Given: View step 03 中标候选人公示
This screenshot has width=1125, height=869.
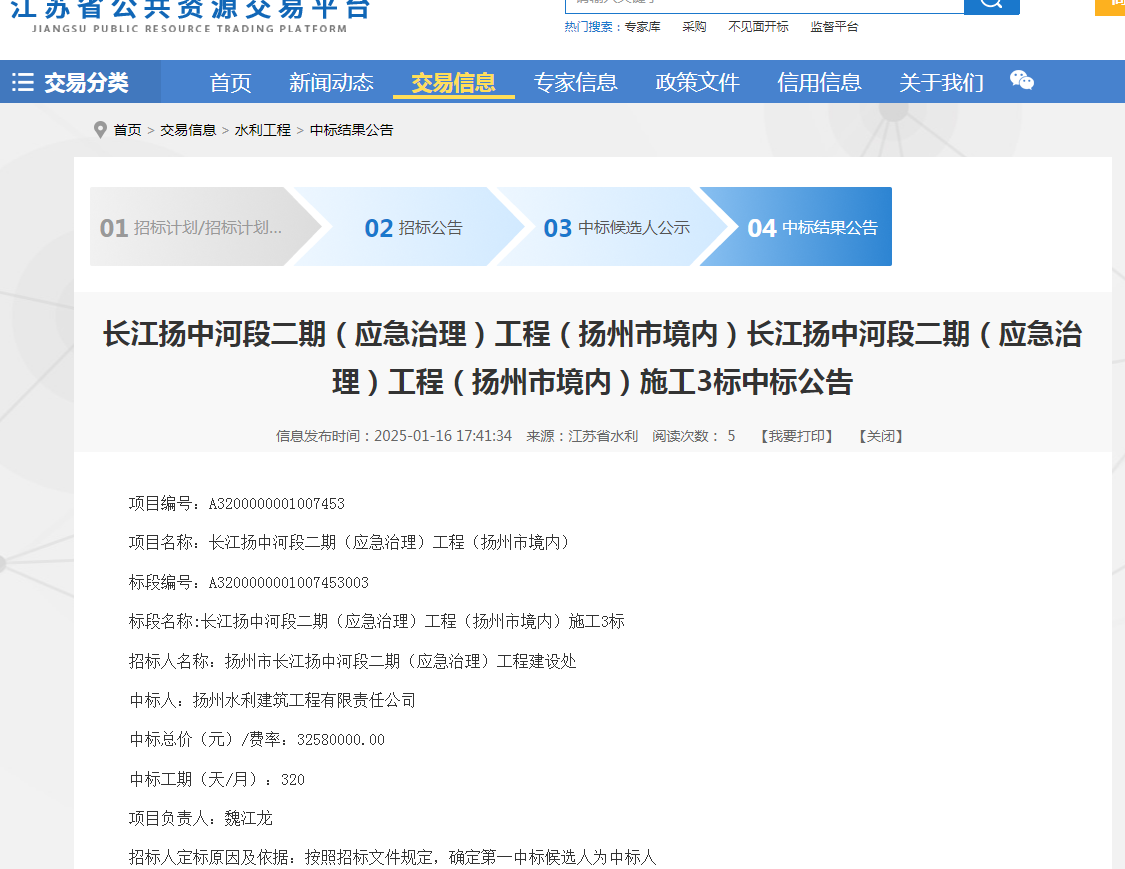Looking at the screenshot, I should (x=616, y=227).
